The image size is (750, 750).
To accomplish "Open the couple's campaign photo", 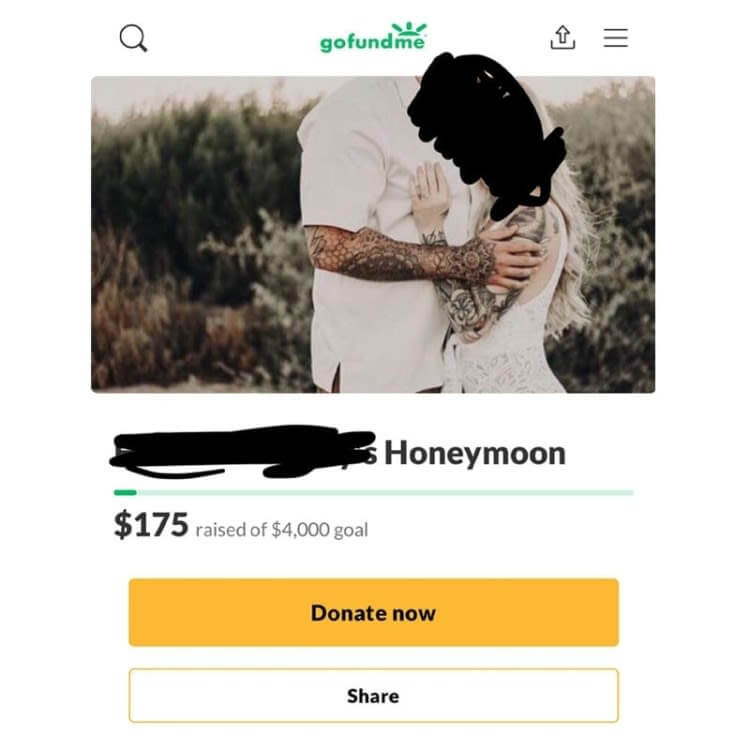I will [x=373, y=234].
